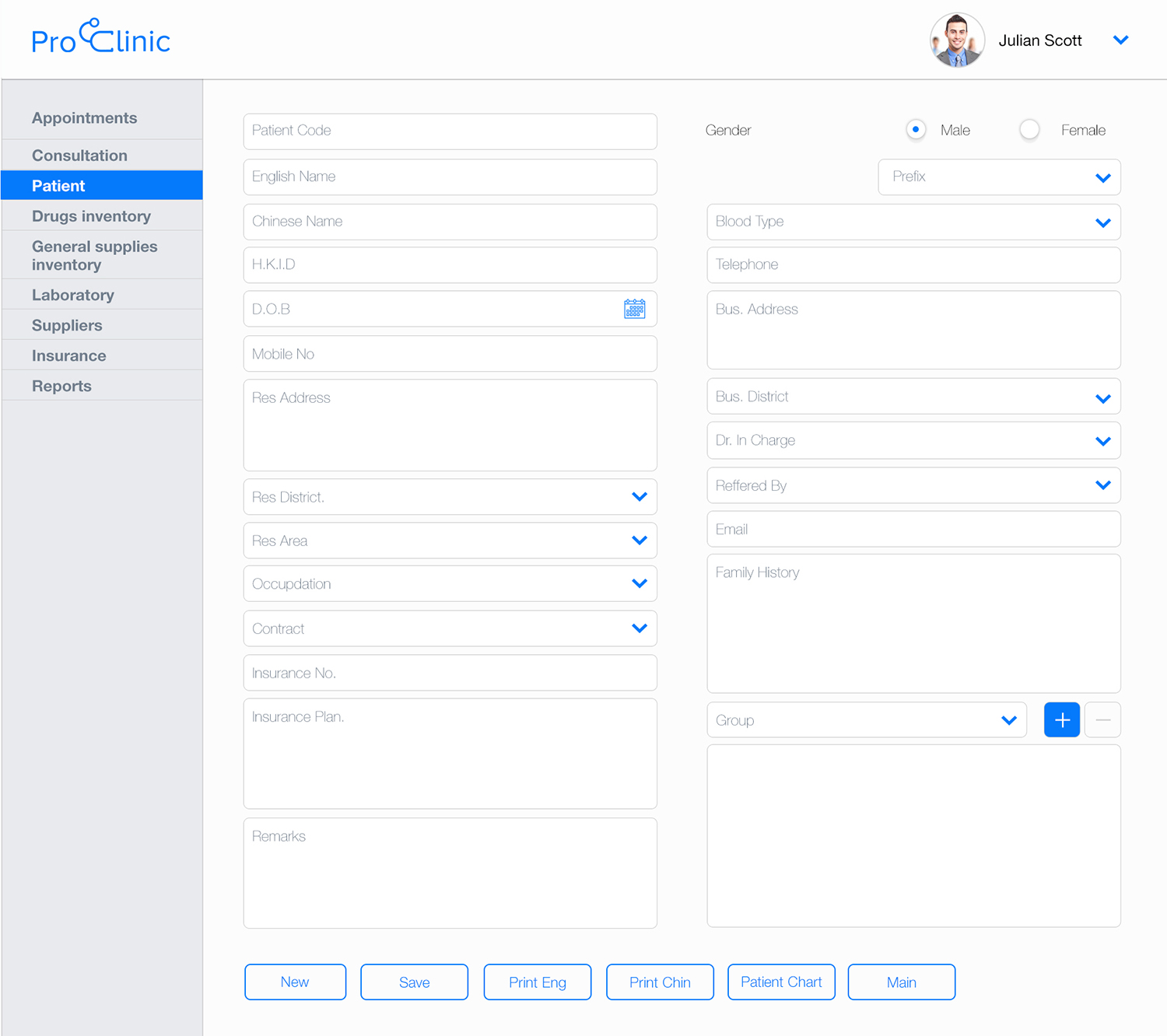Click into the Remarks text area
The width and height of the screenshot is (1167, 1036).
(x=450, y=873)
